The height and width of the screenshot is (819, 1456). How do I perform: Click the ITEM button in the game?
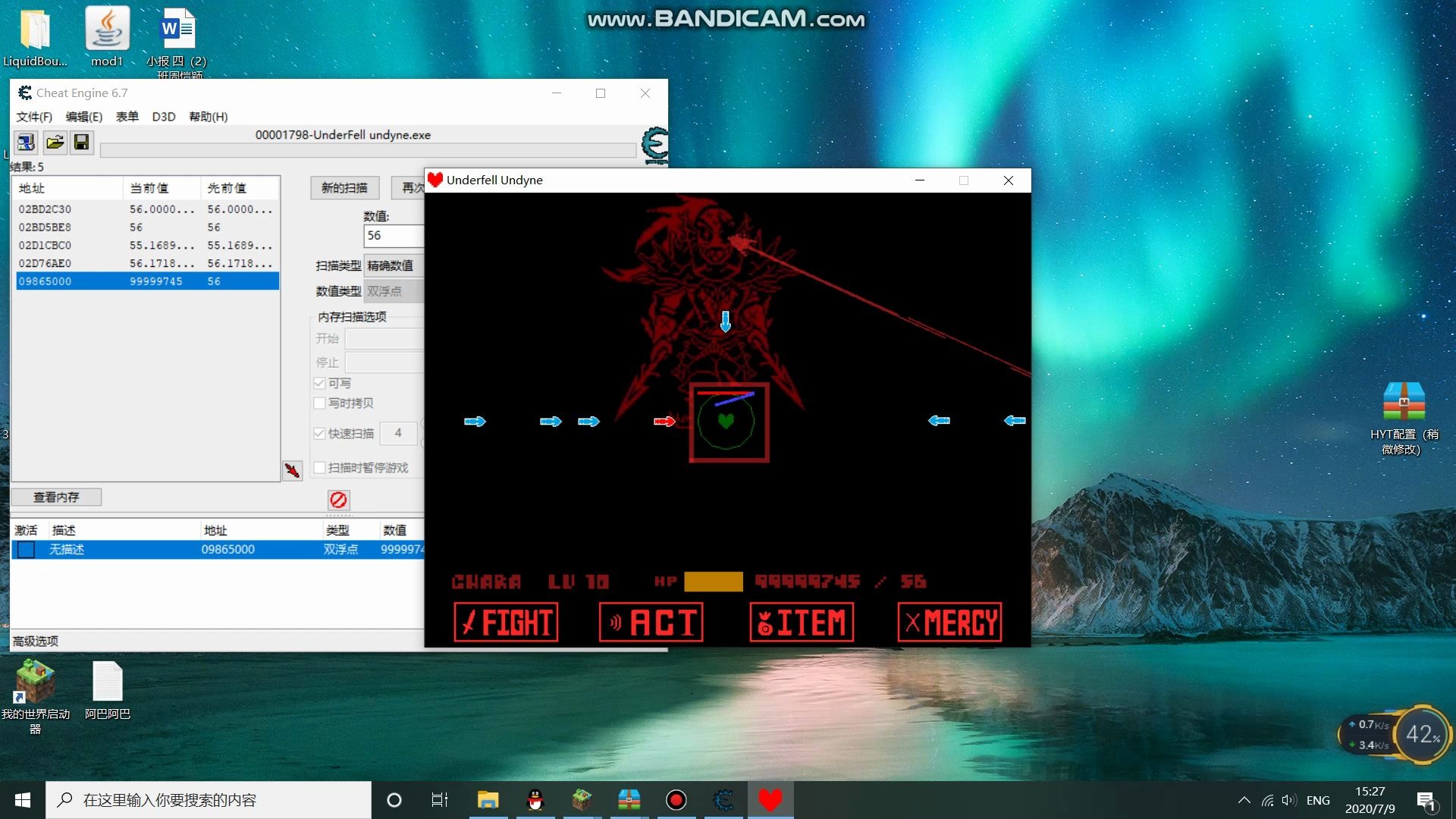pos(802,623)
